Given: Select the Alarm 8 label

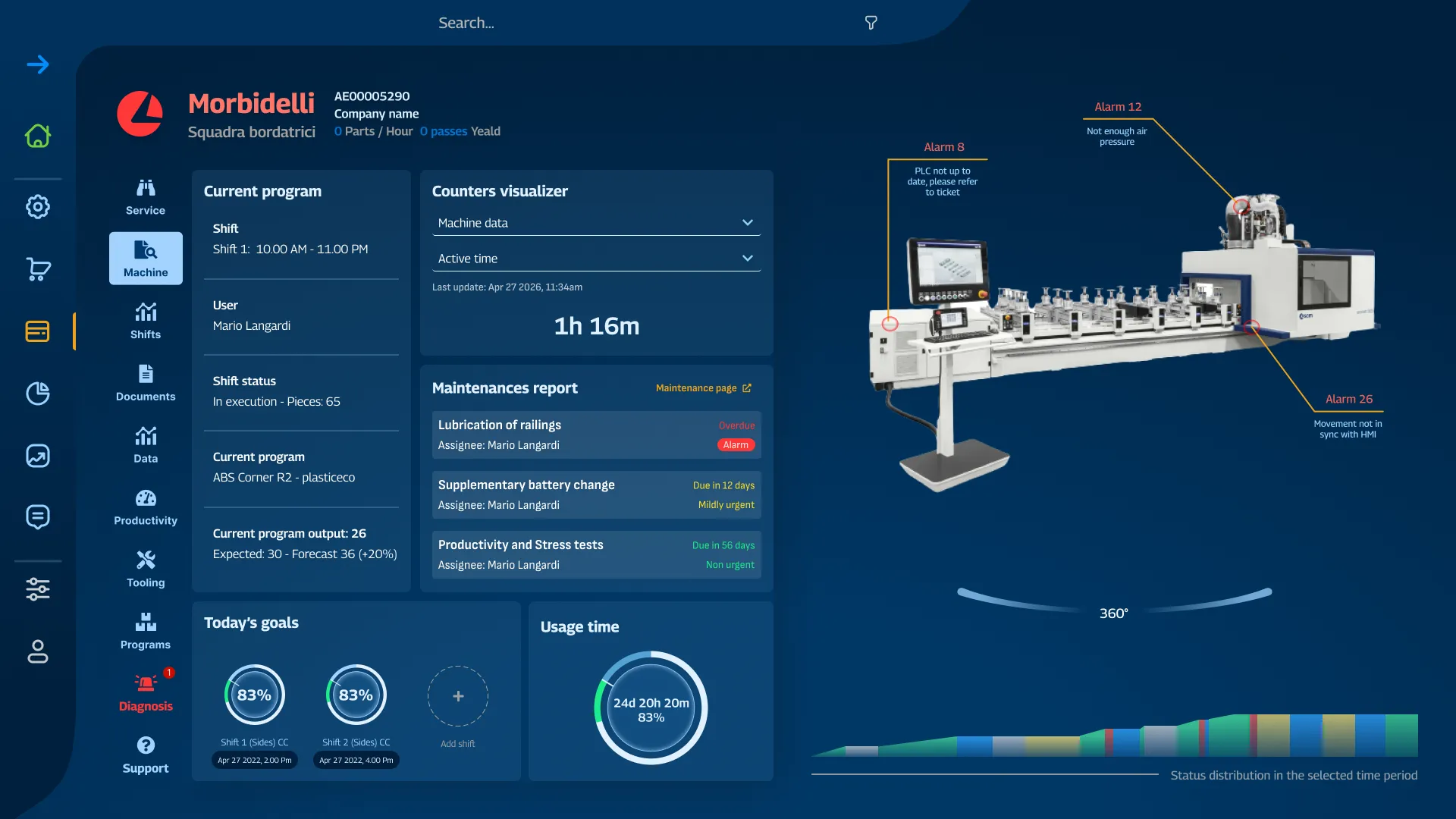Looking at the screenshot, I should pyautogui.click(x=944, y=147).
